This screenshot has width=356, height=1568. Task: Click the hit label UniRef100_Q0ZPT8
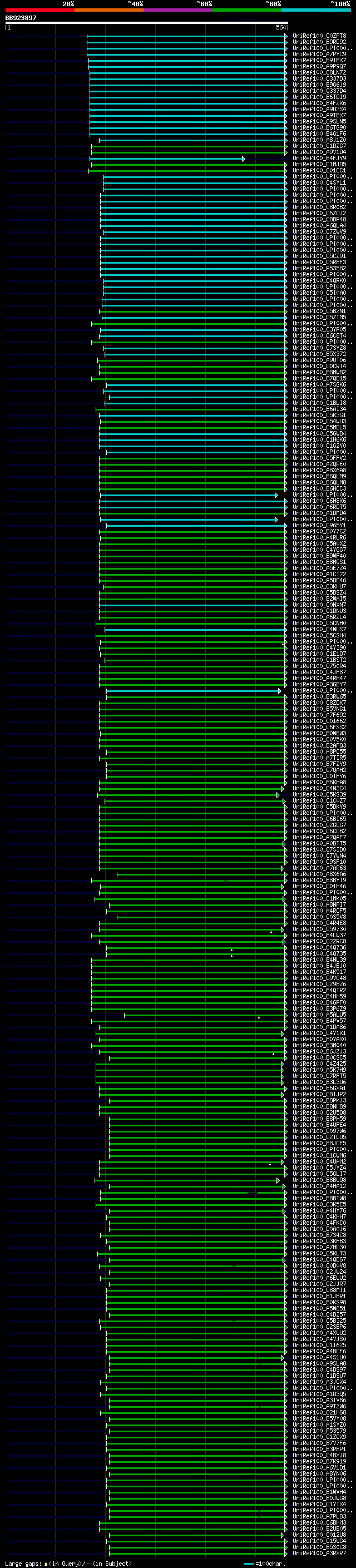pyautogui.click(x=319, y=36)
